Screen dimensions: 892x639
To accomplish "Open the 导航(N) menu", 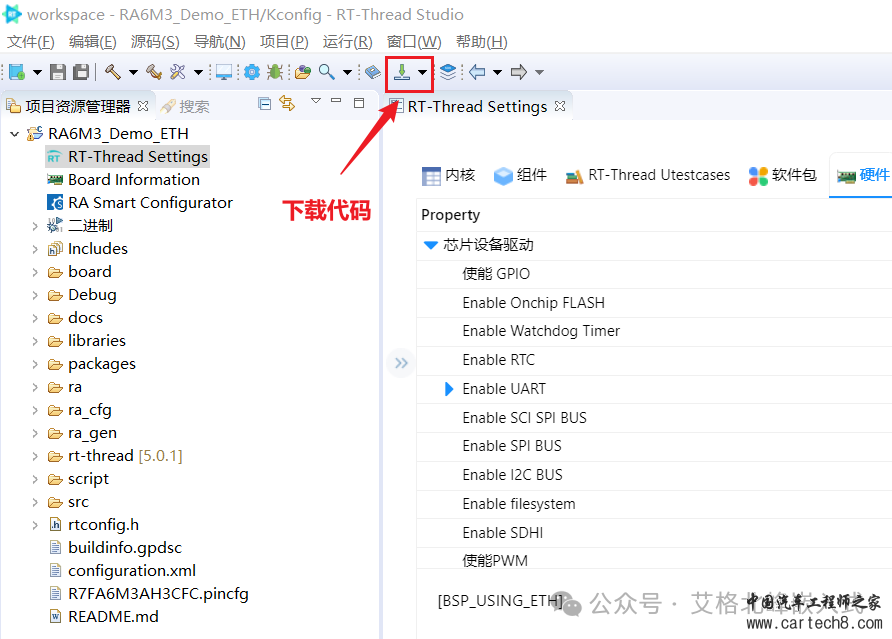I will click(x=220, y=42).
